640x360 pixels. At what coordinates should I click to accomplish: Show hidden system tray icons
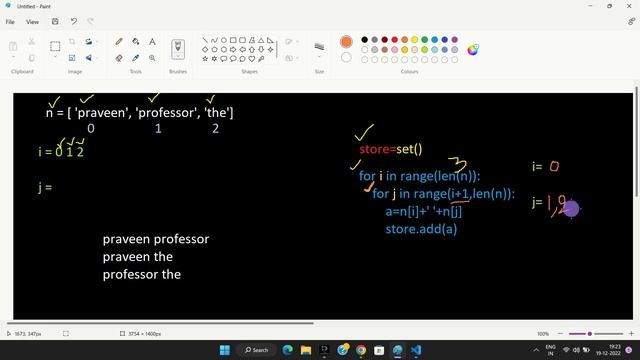coord(536,350)
